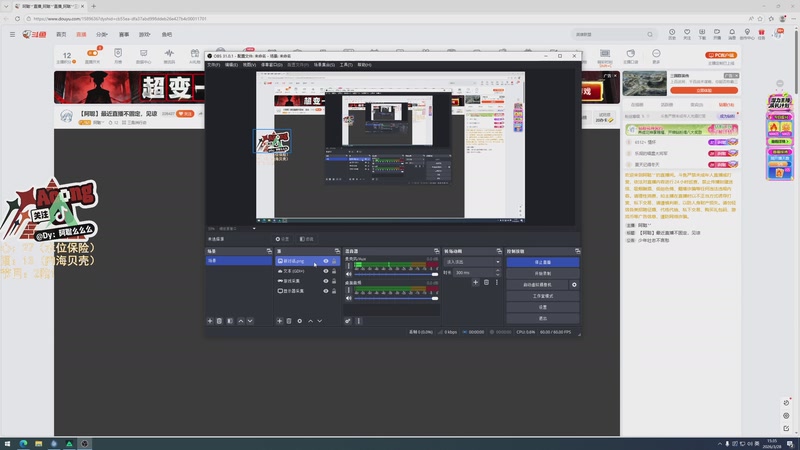Open the audio mixer toolbar three-dot menu
Viewport: 800px width, 450px height.
[x=359, y=321]
